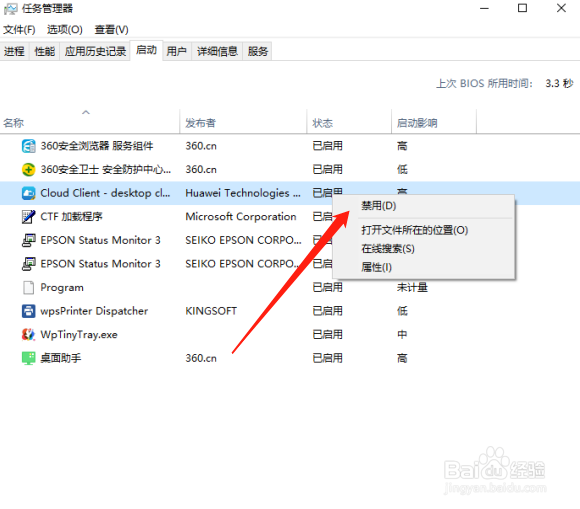The height and width of the screenshot is (509, 580).
Task: Select the wpsPrinter Dispatcher entry name
Action: pyautogui.click(x=94, y=311)
